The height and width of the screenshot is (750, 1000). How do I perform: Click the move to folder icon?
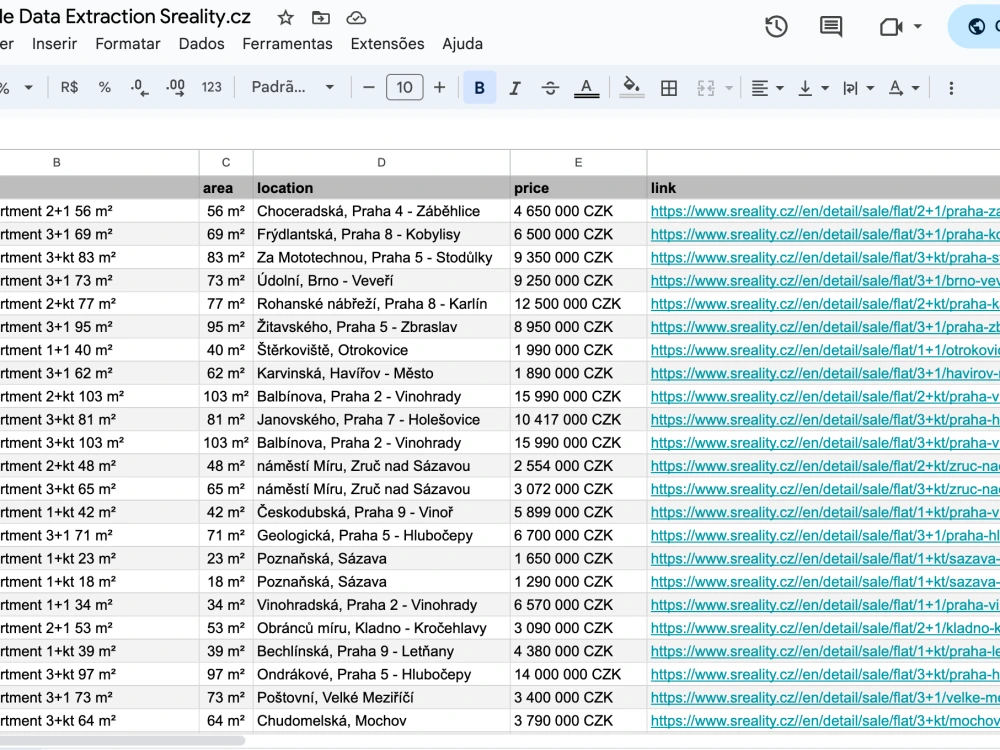(x=321, y=18)
